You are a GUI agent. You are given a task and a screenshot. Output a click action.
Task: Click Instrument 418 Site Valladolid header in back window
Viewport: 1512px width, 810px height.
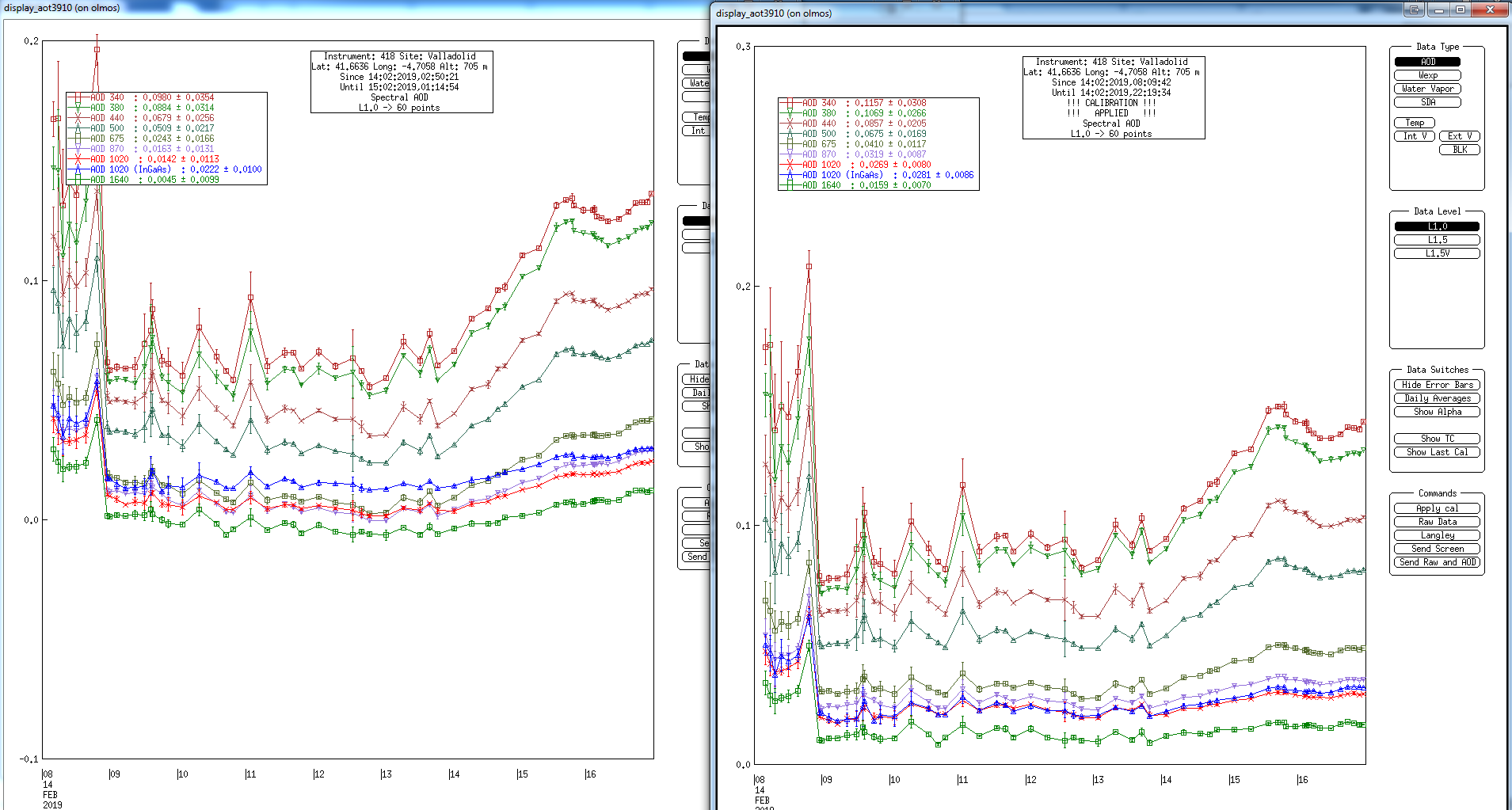click(400, 56)
